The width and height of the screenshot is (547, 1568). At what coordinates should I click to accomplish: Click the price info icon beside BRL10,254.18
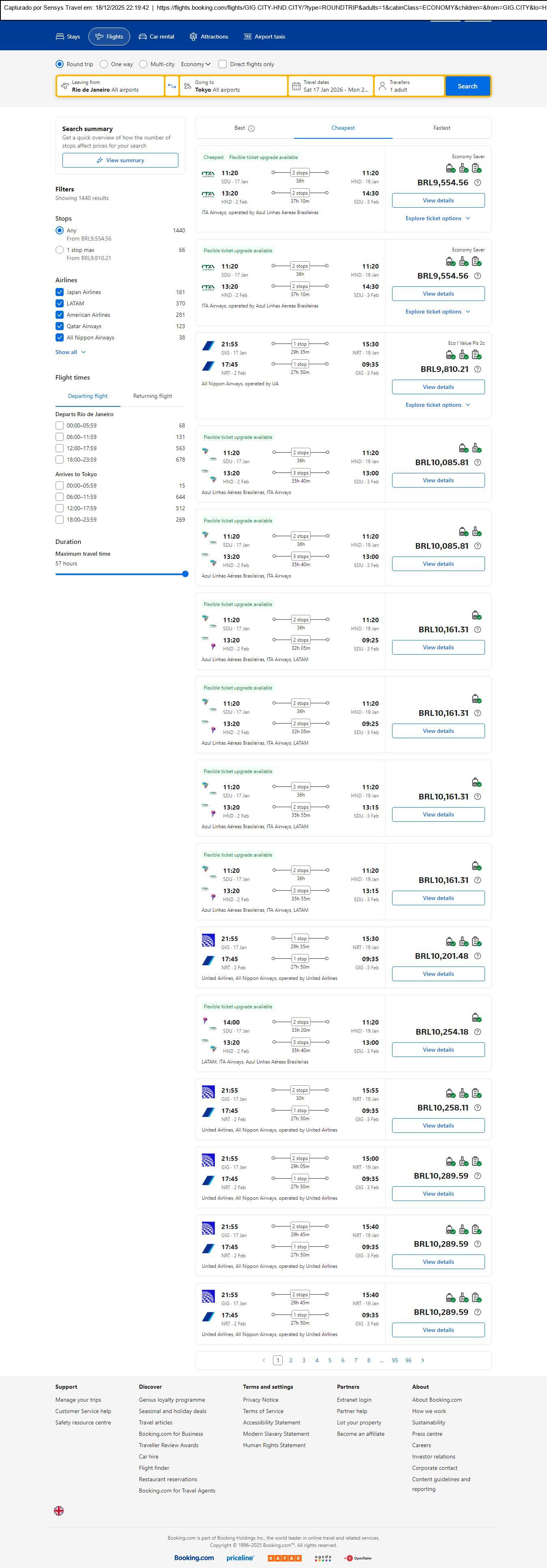coord(478,1032)
